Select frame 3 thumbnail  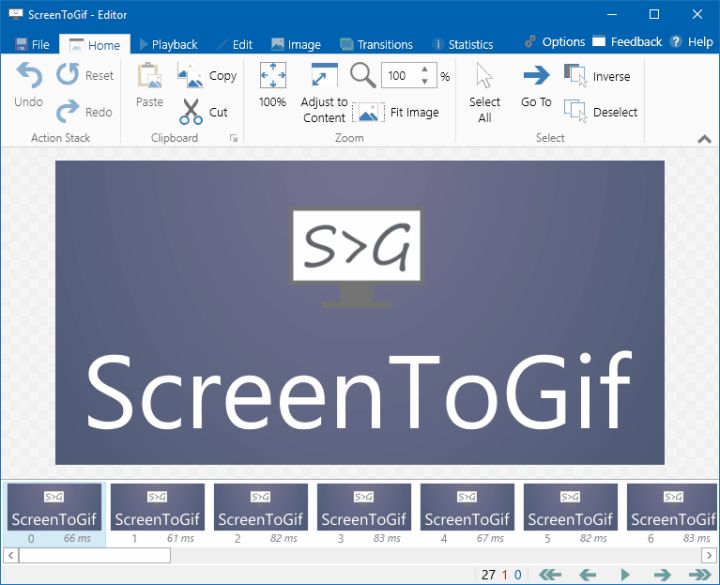click(364, 508)
